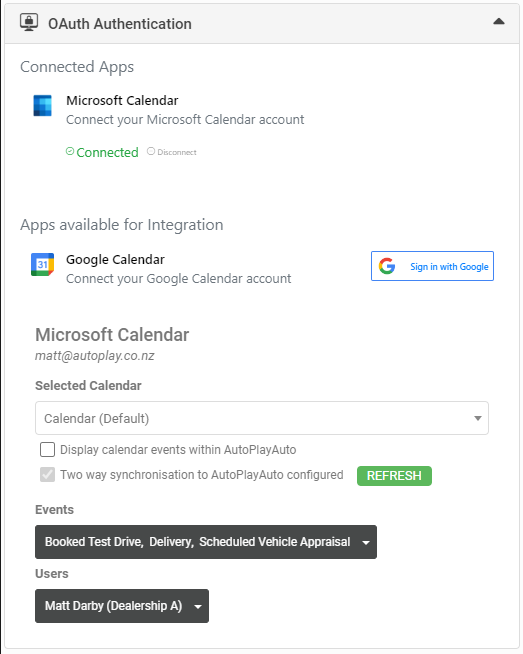
Task: Click the Google Calendar app icon
Action: click(x=43, y=264)
